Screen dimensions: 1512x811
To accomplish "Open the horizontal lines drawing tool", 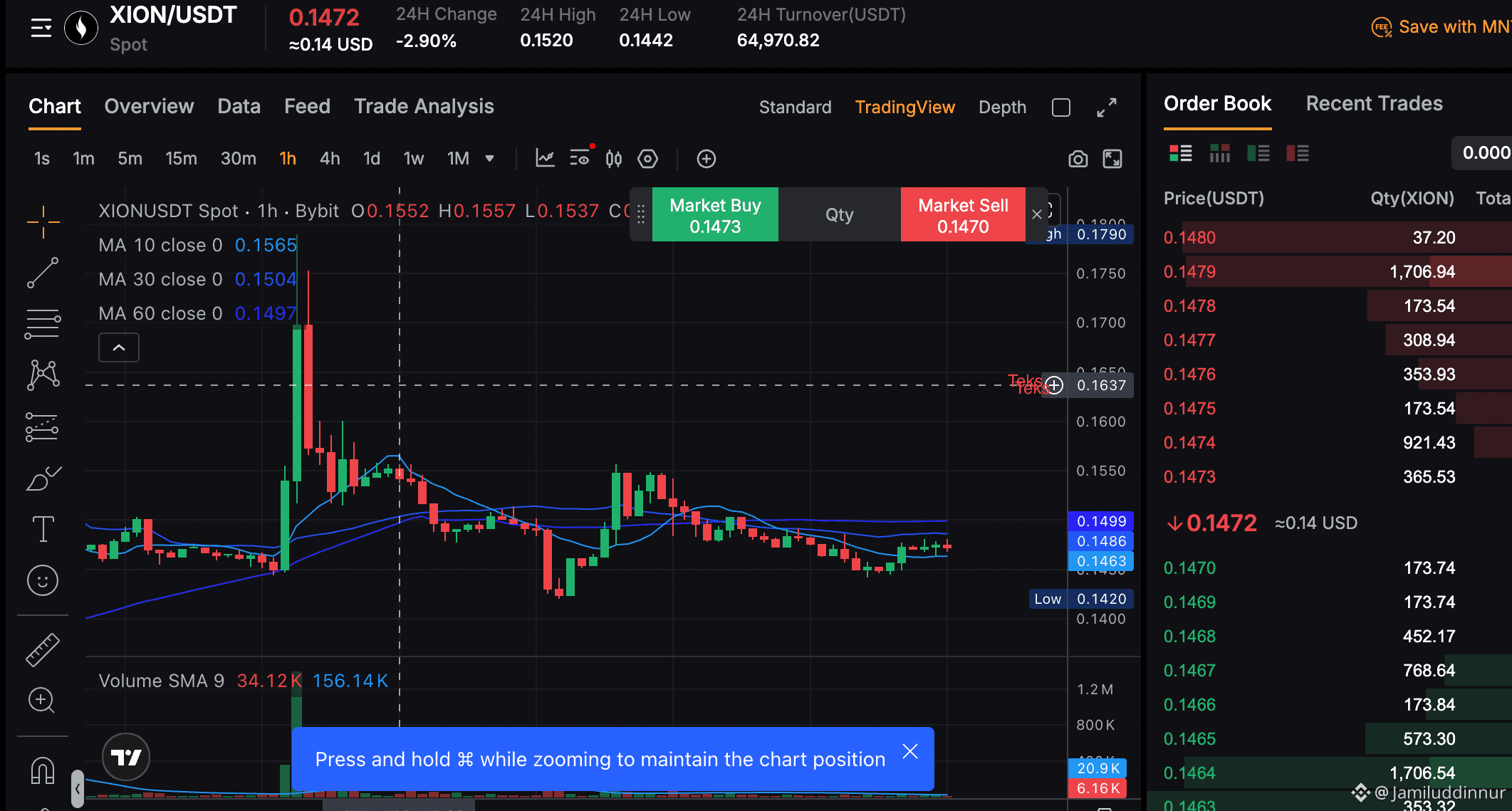I will tap(43, 324).
